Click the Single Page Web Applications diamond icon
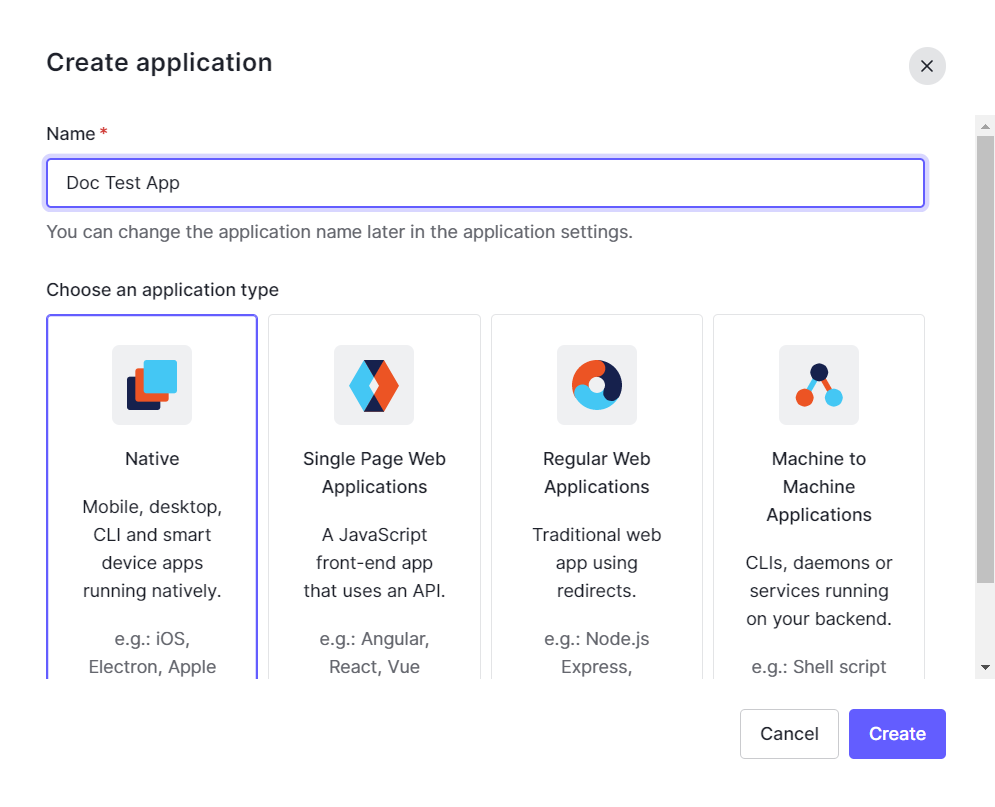 374,385
